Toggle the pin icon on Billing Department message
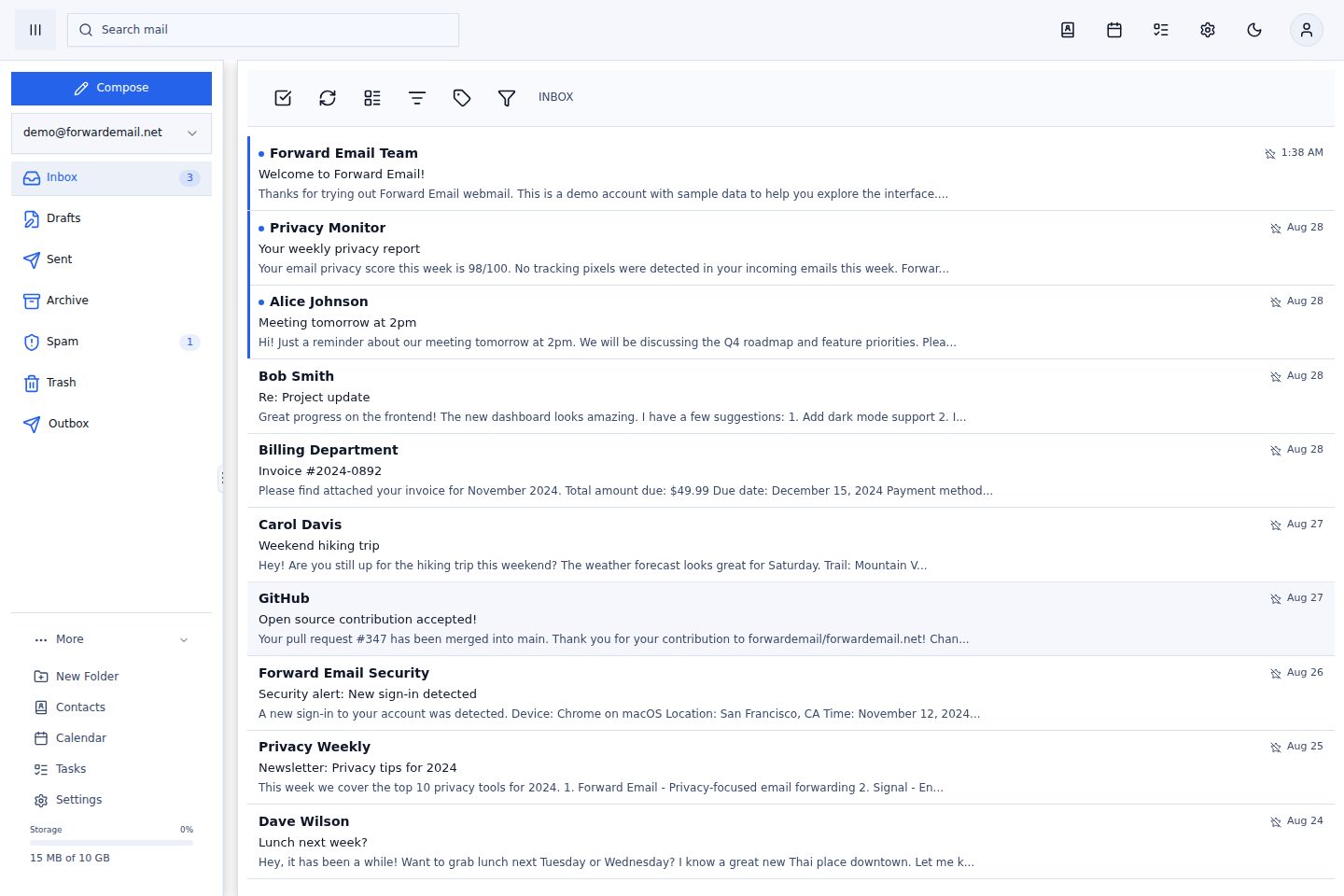 [1276, 451]
